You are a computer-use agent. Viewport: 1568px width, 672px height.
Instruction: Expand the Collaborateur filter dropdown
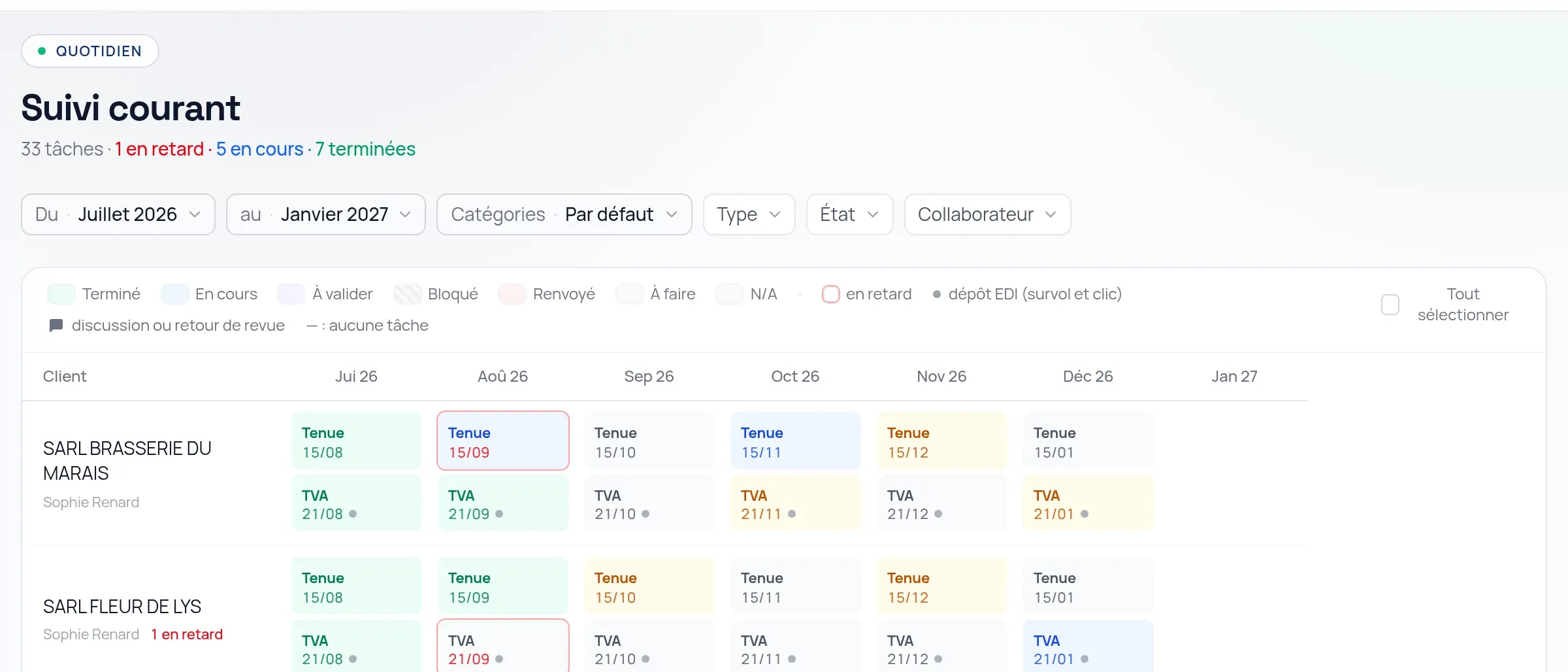pos(988,214)
